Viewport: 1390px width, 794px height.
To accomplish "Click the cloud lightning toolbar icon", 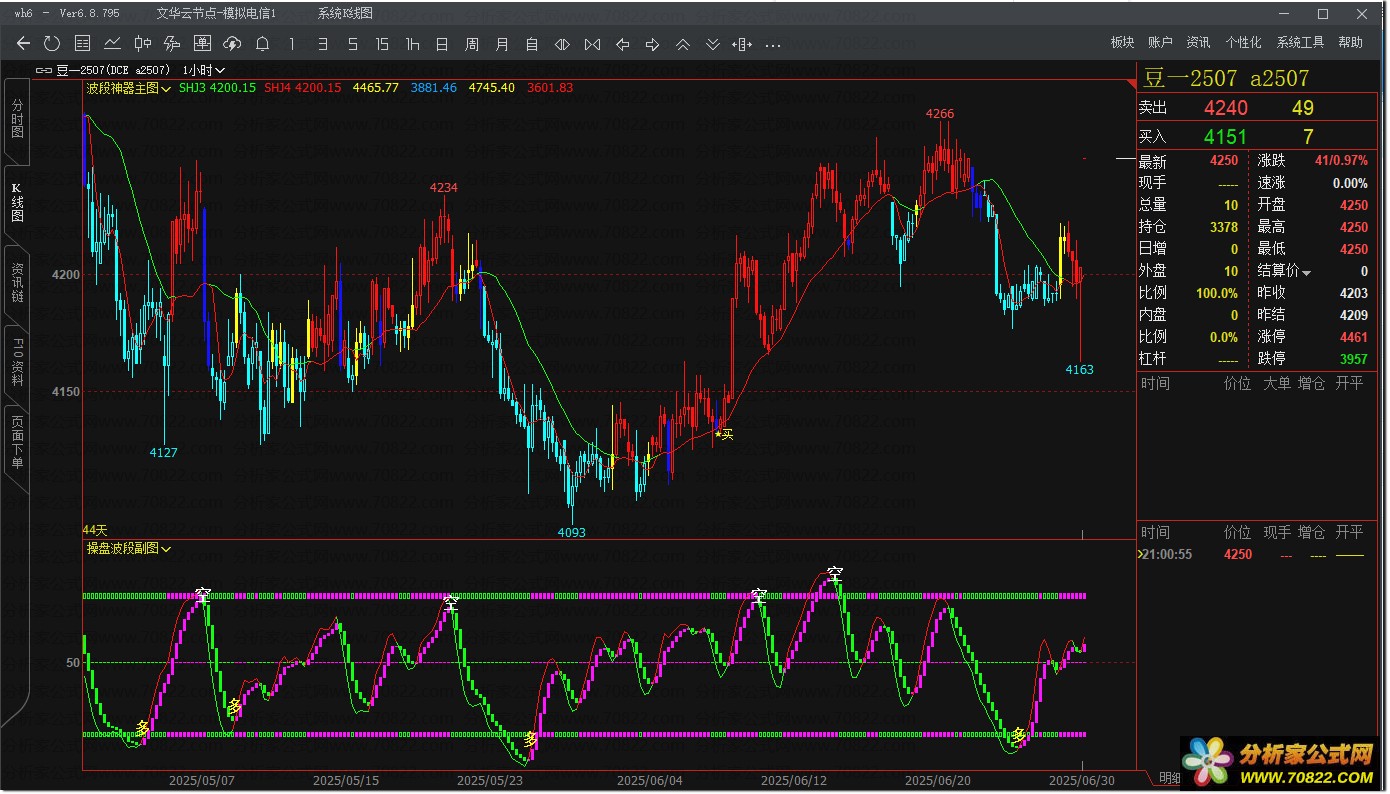I will point(232,43).
